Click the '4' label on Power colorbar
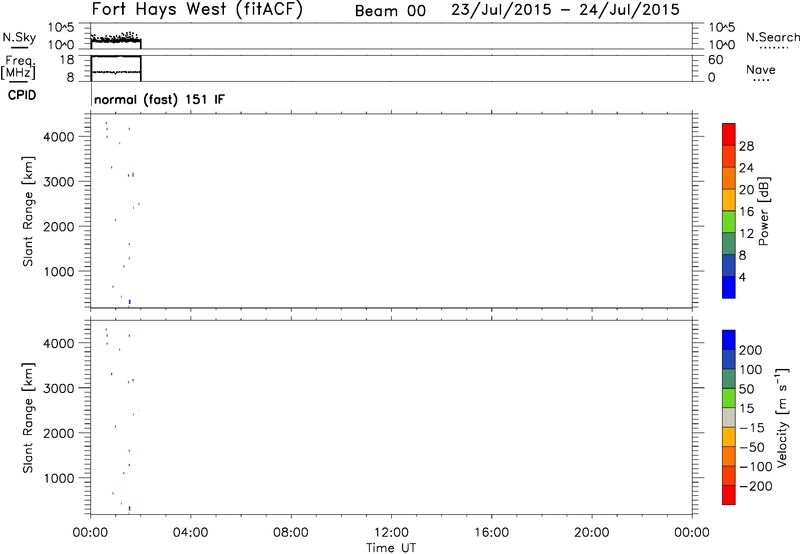 click(x=742, y=277)
